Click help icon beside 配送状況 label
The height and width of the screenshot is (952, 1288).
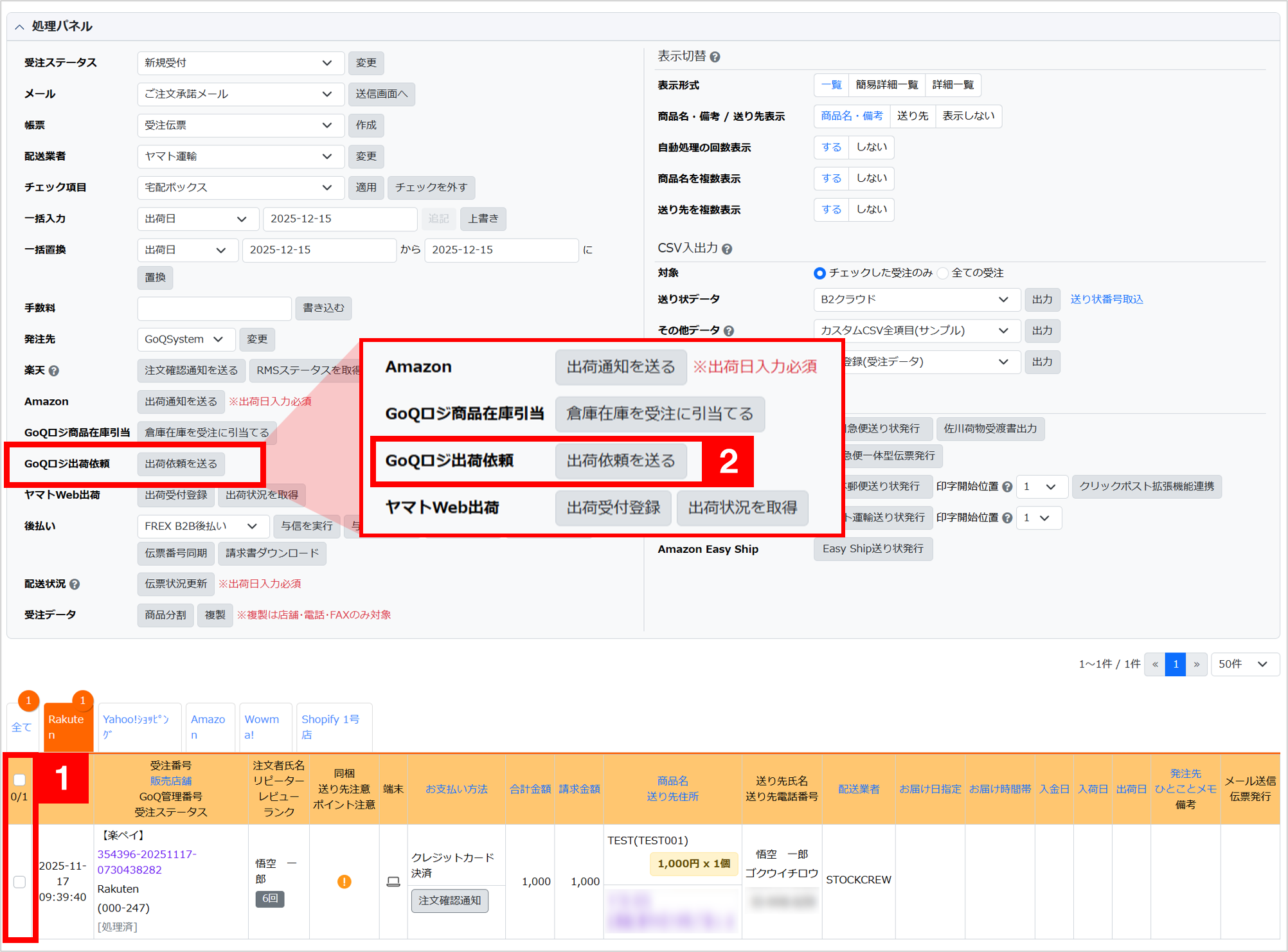75,584
